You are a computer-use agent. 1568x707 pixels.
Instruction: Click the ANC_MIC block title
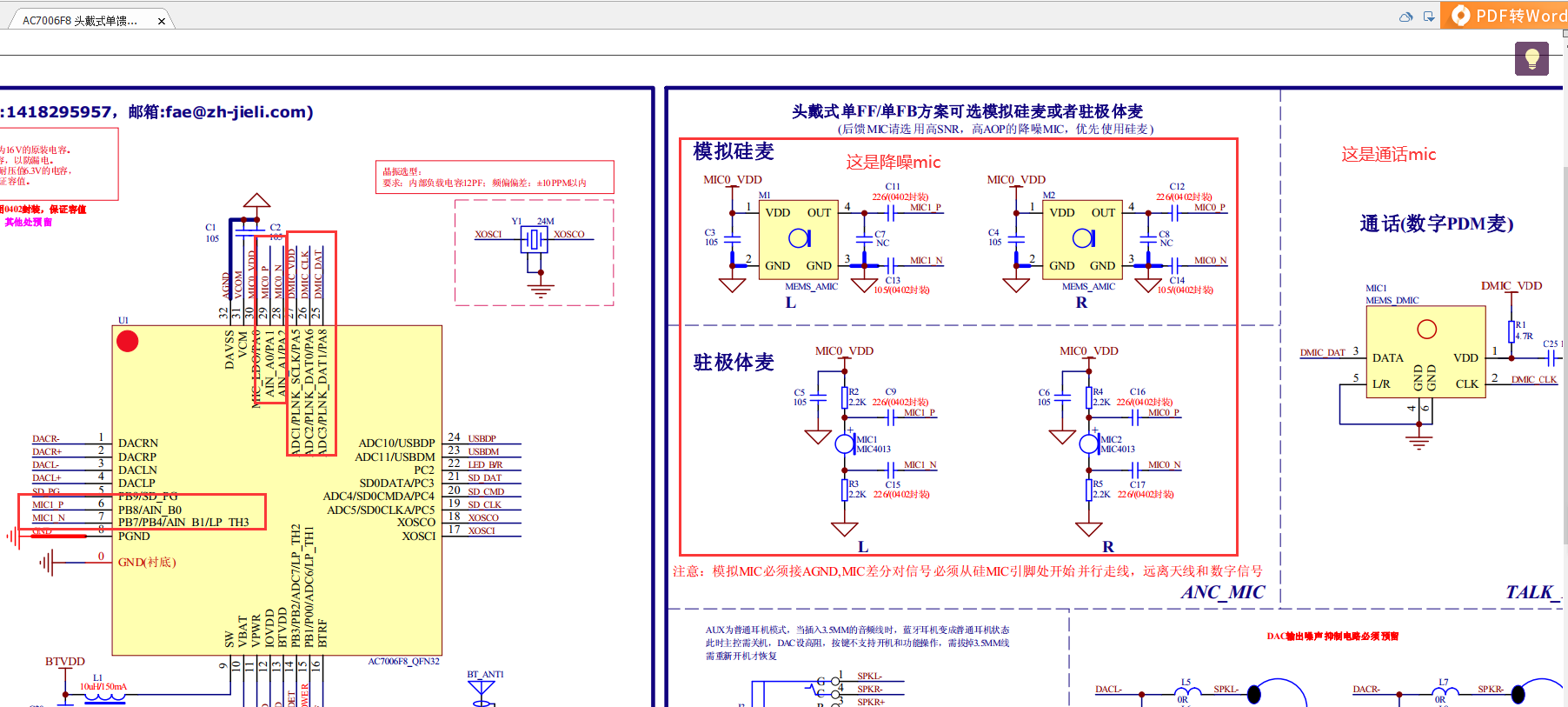coord(1223,592)
